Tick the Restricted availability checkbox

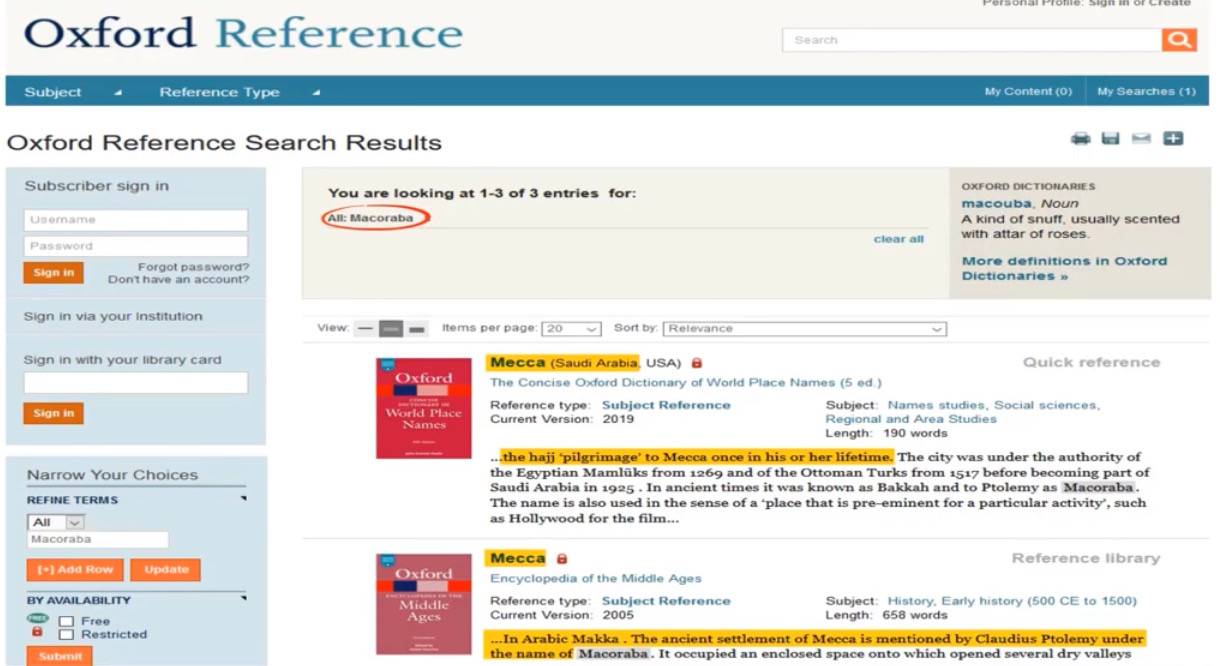(66, 634)
